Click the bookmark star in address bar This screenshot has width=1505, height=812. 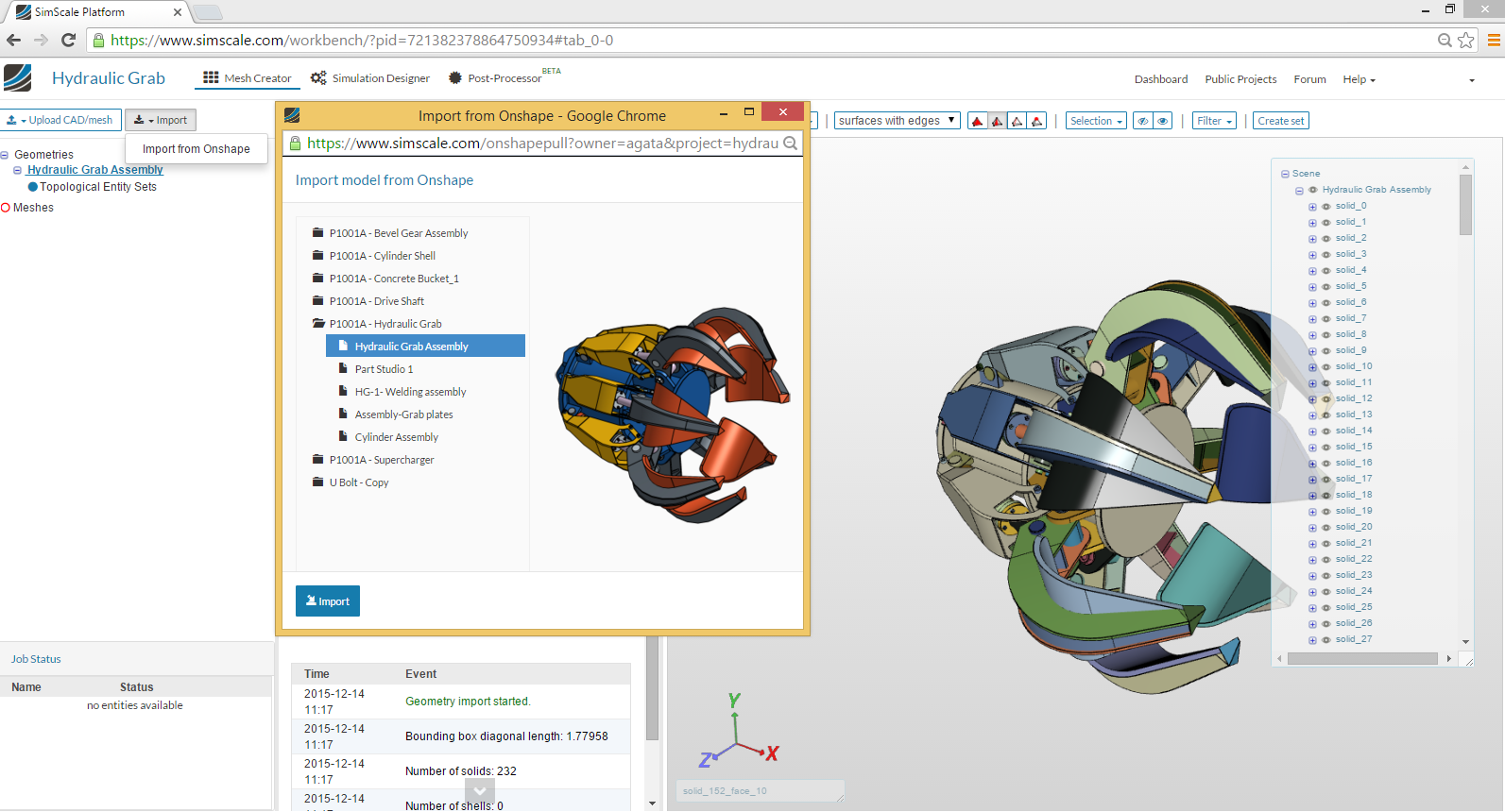(1465, 40)
